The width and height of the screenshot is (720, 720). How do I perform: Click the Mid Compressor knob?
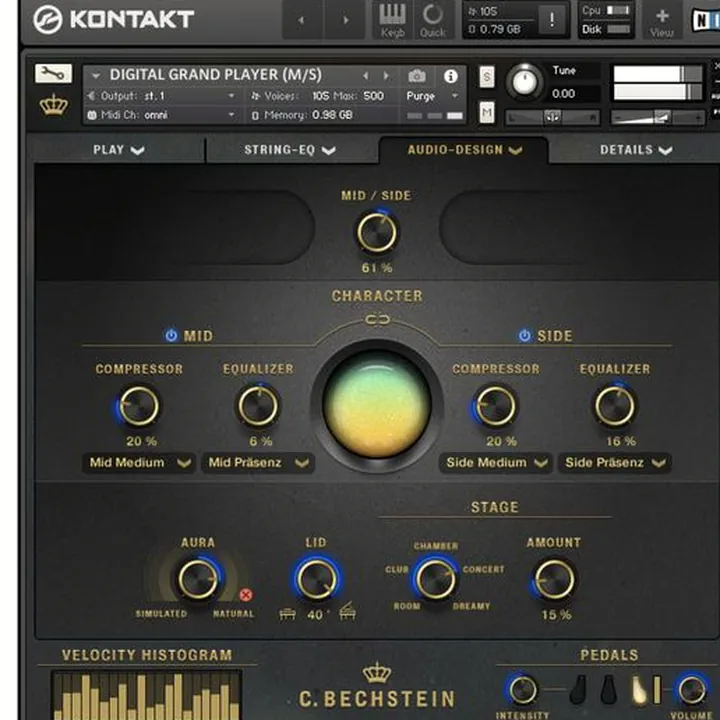[139, 406]
